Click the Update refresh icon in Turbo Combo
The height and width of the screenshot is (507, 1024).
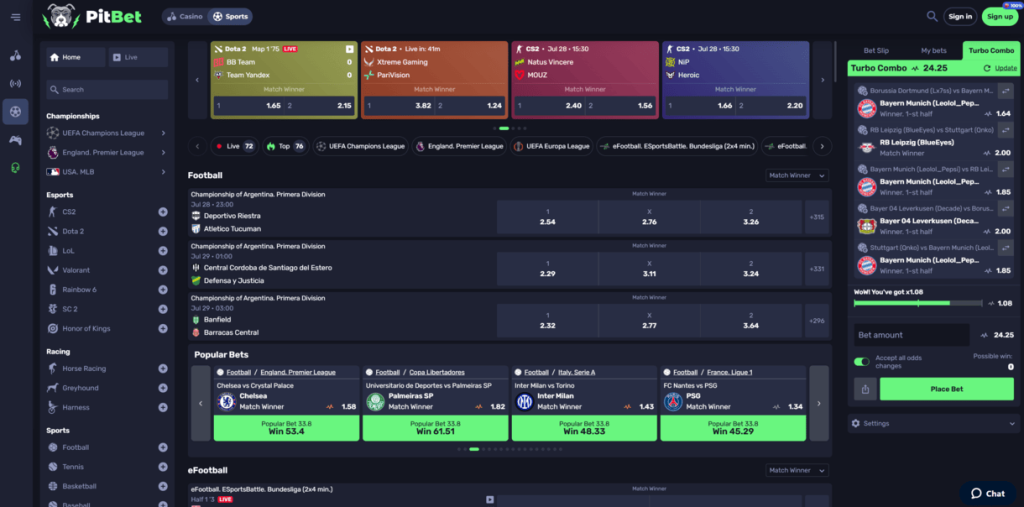pos(987,68)
